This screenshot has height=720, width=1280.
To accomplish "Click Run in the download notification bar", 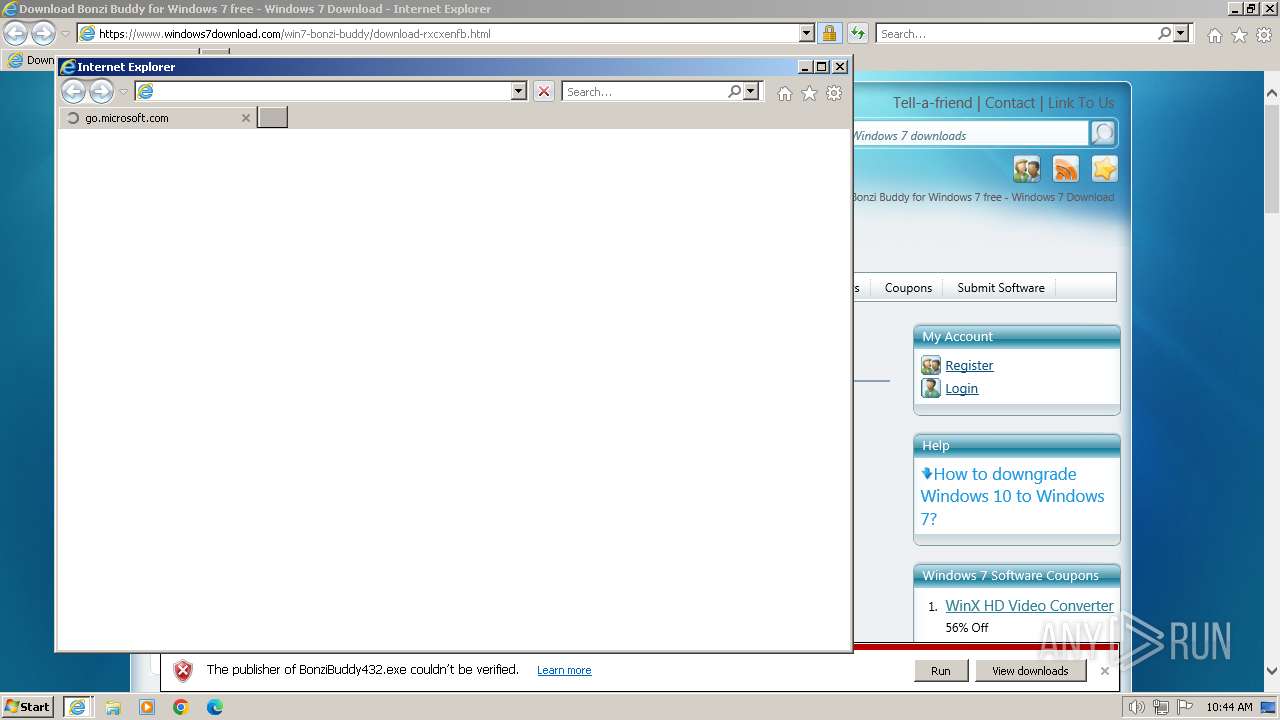I will (x=941, y=671).
